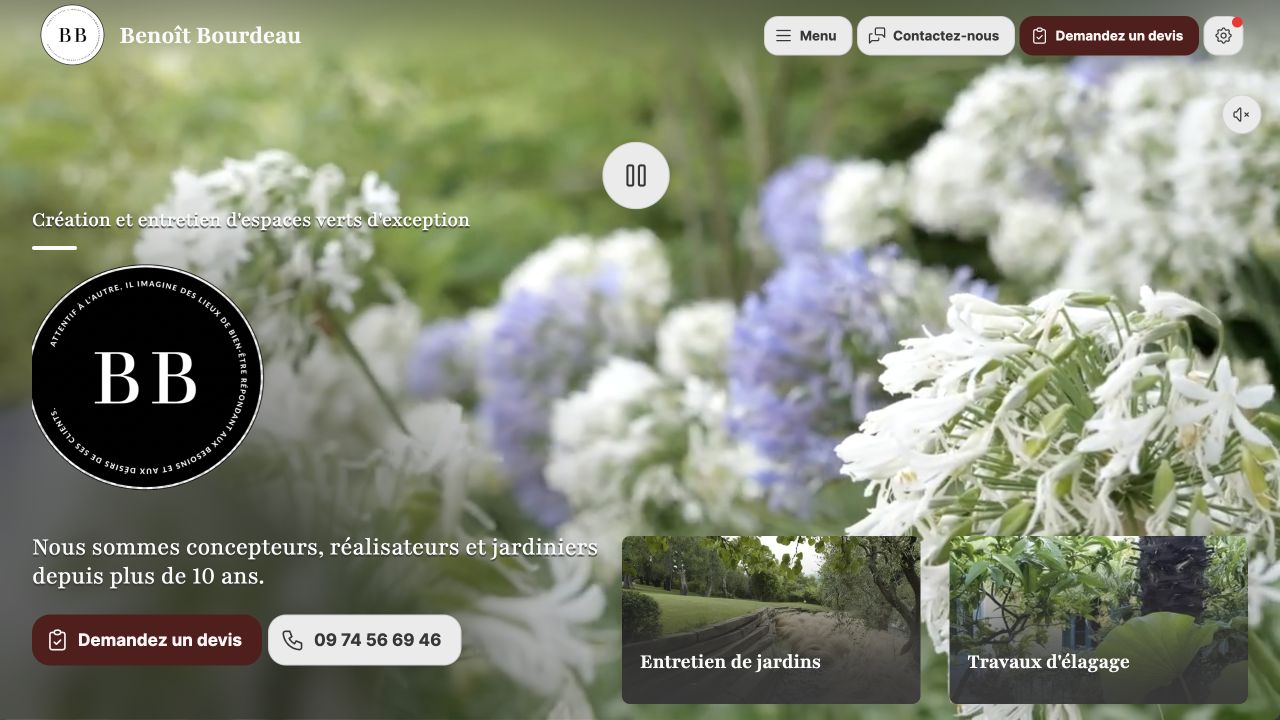
Task: Click the header Demandez un devis button
Action: pyautogui.click(x=1109, y=36)
